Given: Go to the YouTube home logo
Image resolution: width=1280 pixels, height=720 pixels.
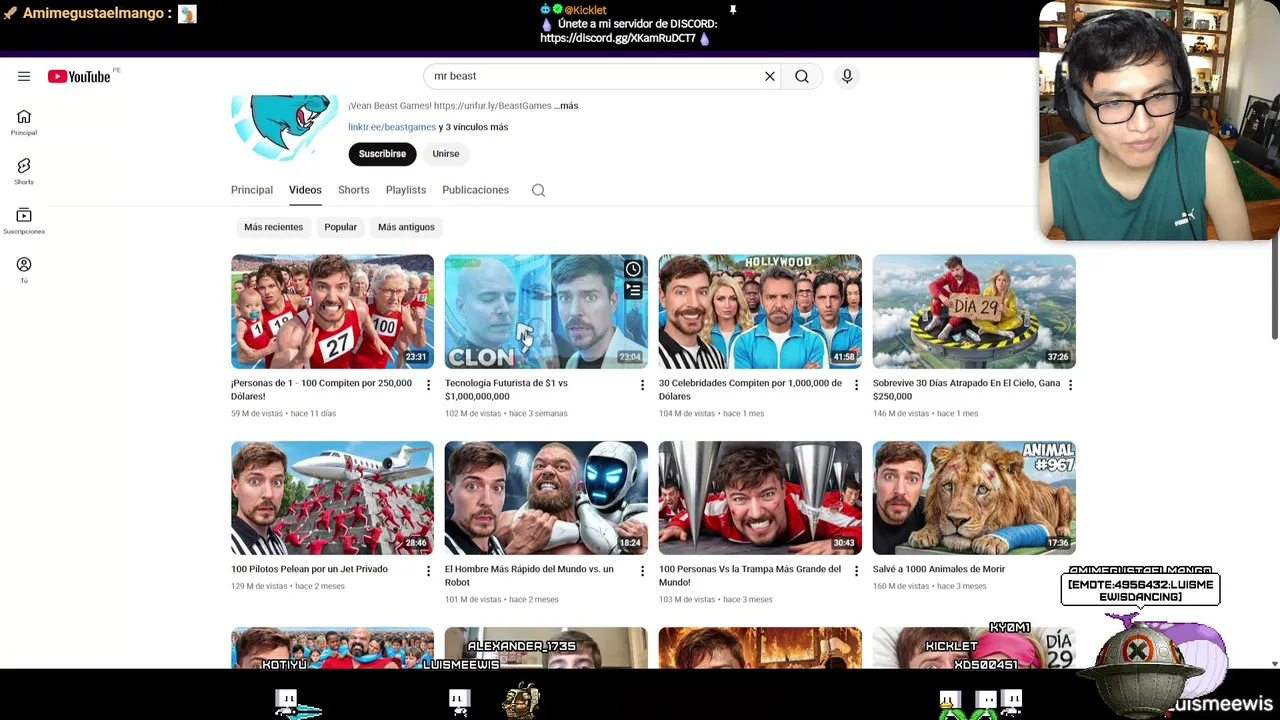Looking at the screenshot, I should click(x=79, y=76).
